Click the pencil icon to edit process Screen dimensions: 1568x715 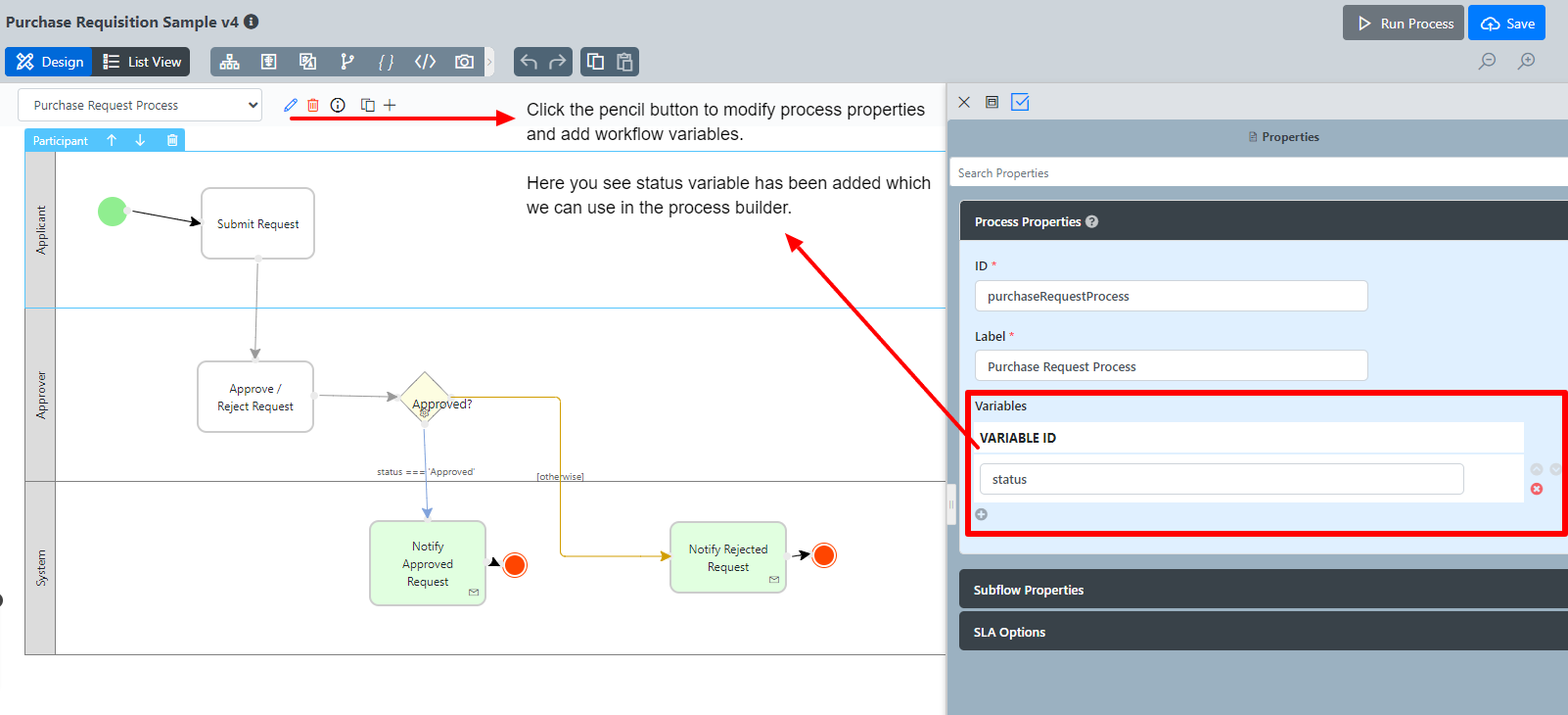(x=291, y=105)
